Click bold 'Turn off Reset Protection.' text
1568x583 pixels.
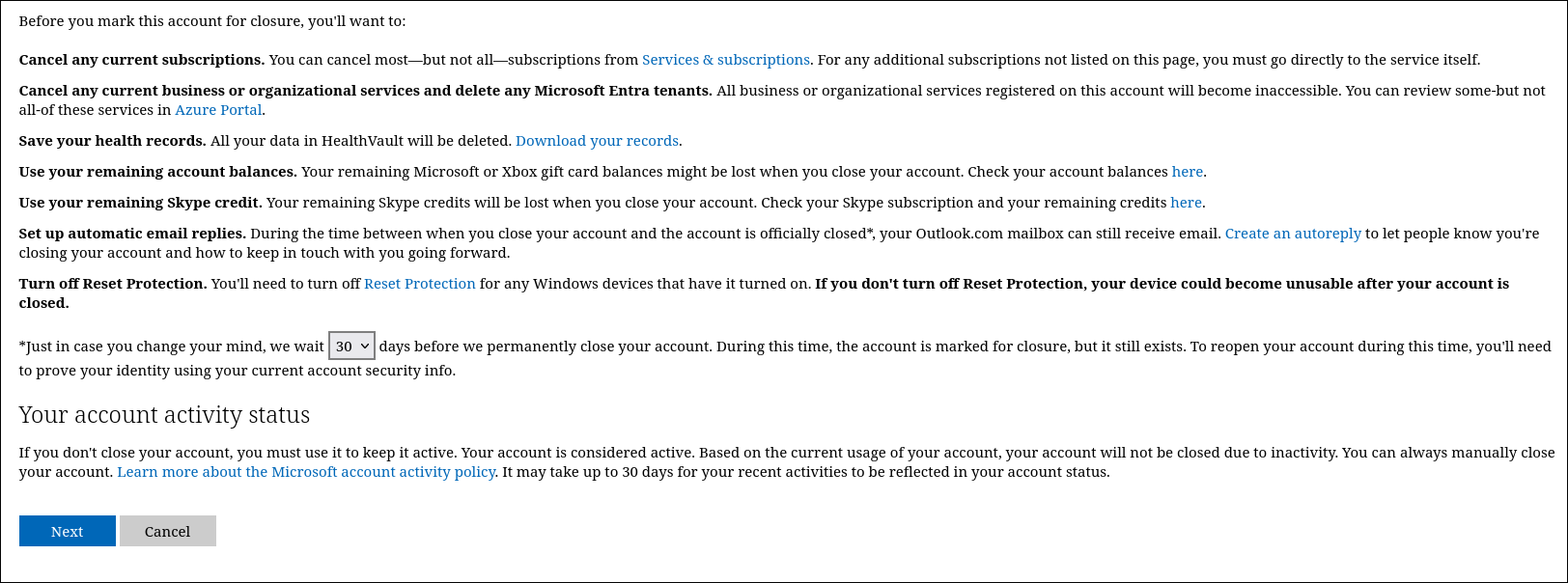point(113,284)
